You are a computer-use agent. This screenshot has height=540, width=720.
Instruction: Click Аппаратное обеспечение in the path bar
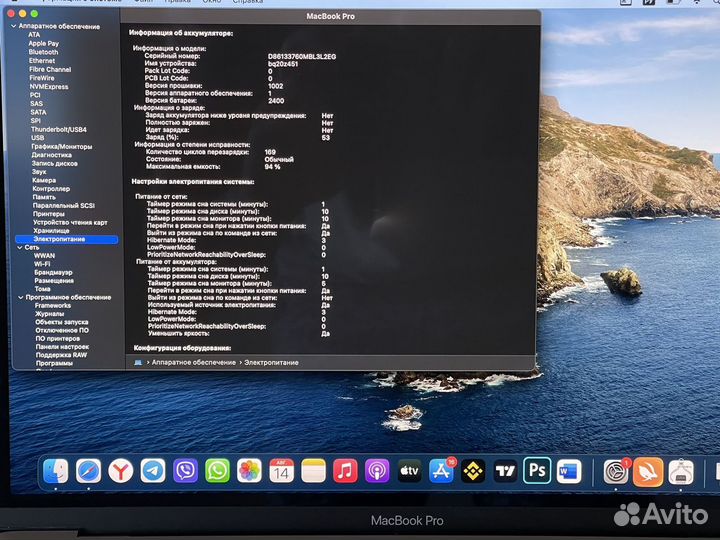pyautogui.click(x=194, y=363)
